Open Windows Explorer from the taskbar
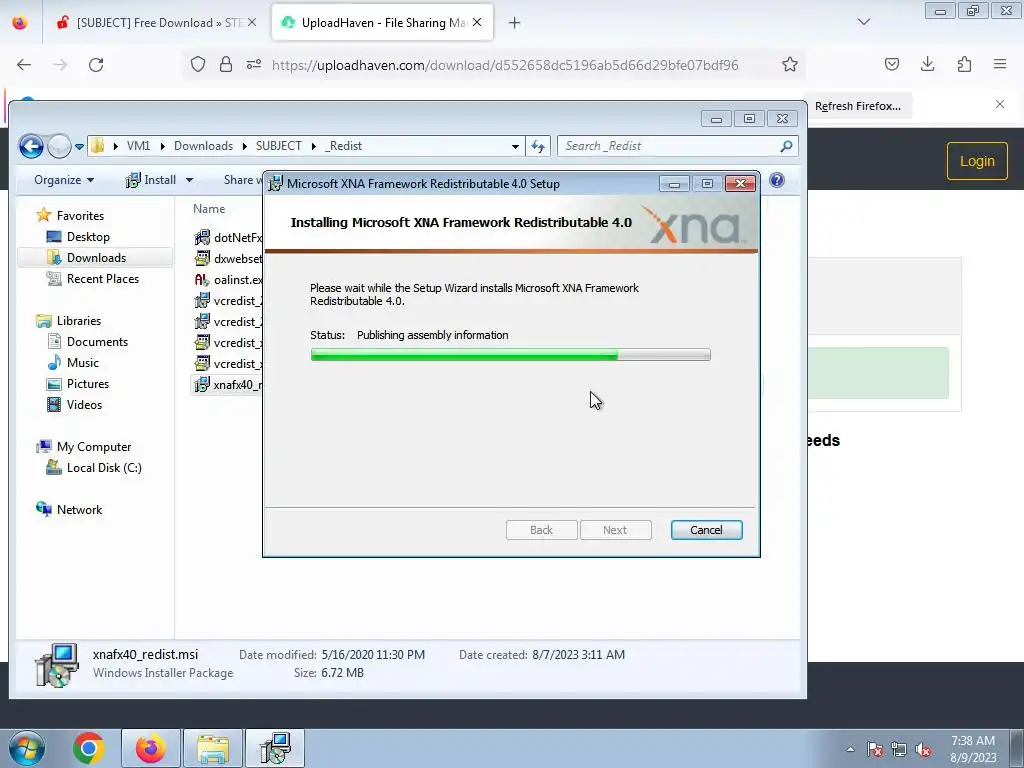The image size is (1024, 768). [x=213, y=748]
